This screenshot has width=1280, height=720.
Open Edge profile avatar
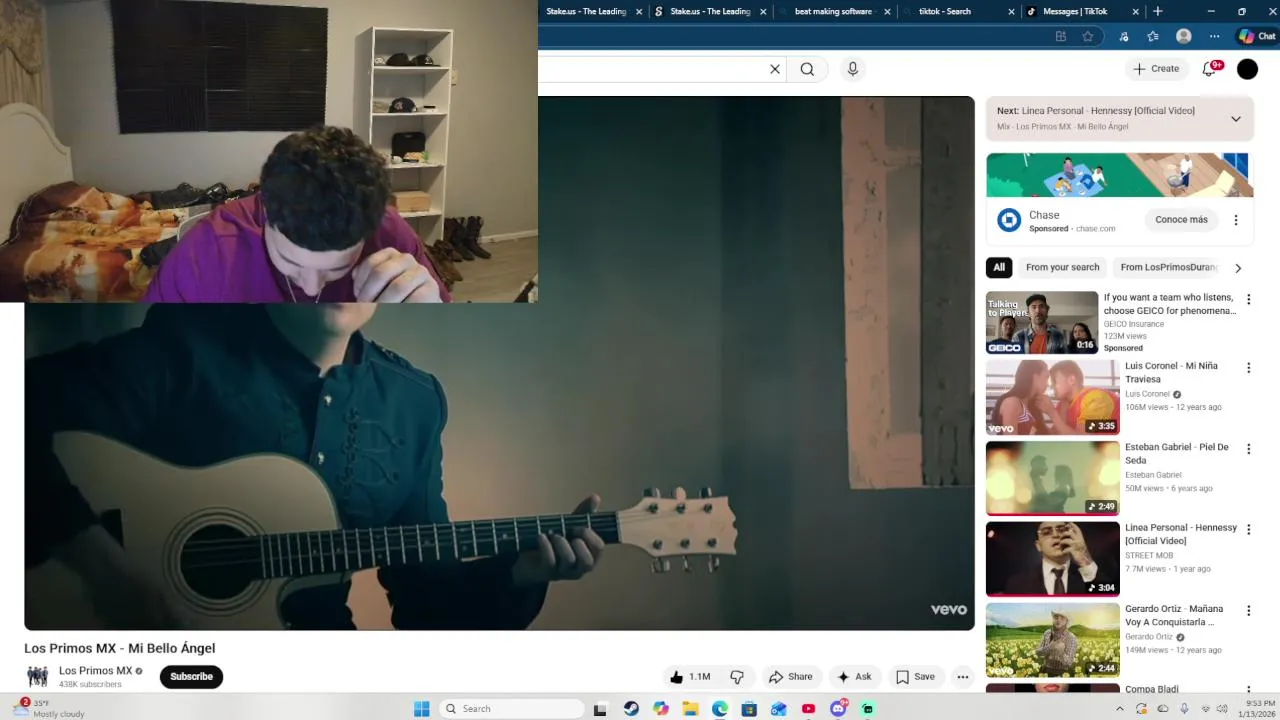click(1184, 37)
